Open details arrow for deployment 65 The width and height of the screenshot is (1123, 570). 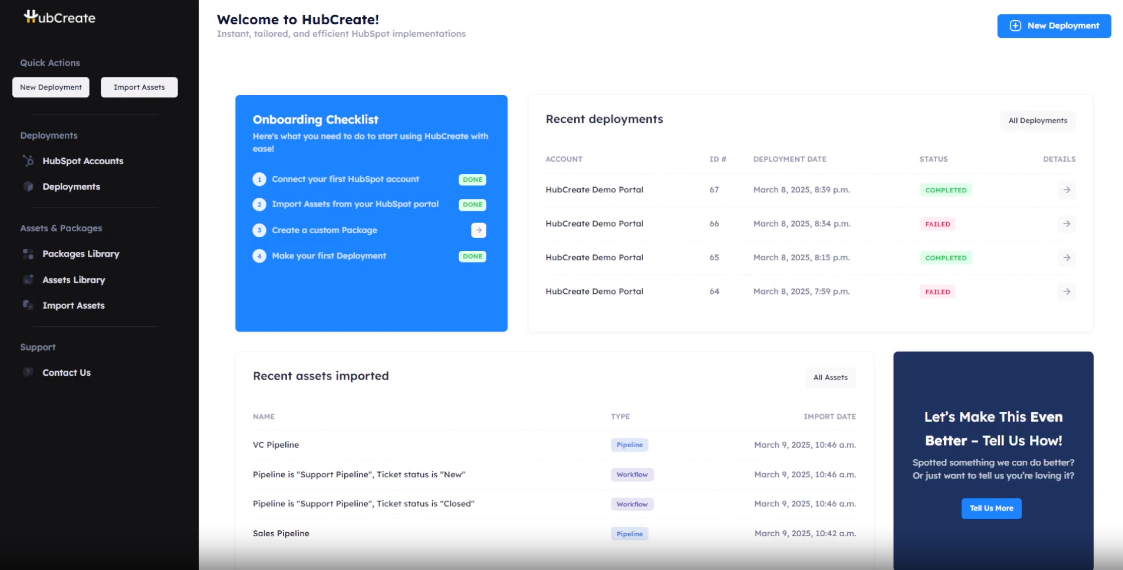click(x=1066, y=257)
